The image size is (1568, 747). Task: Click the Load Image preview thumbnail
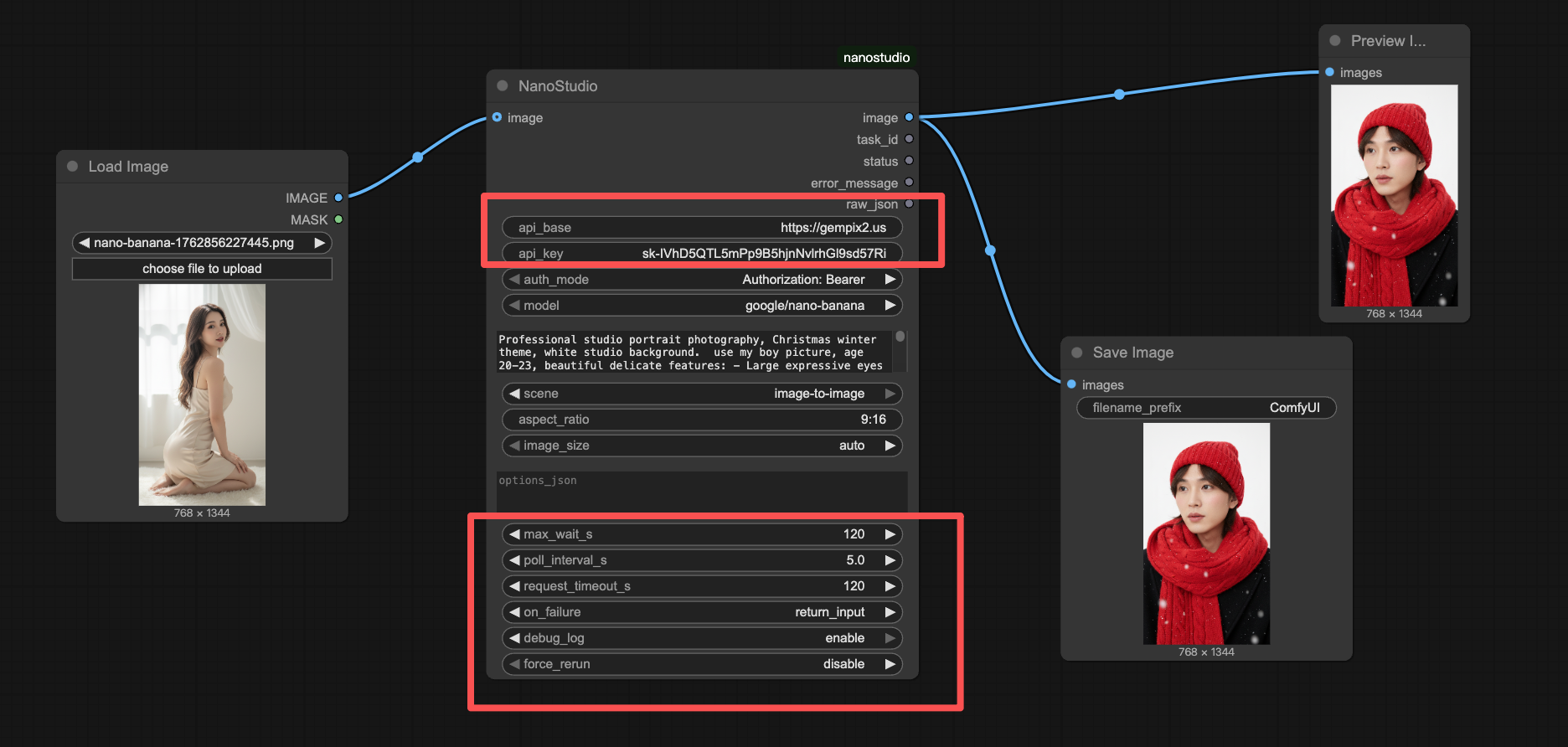(x=202, y=394)
